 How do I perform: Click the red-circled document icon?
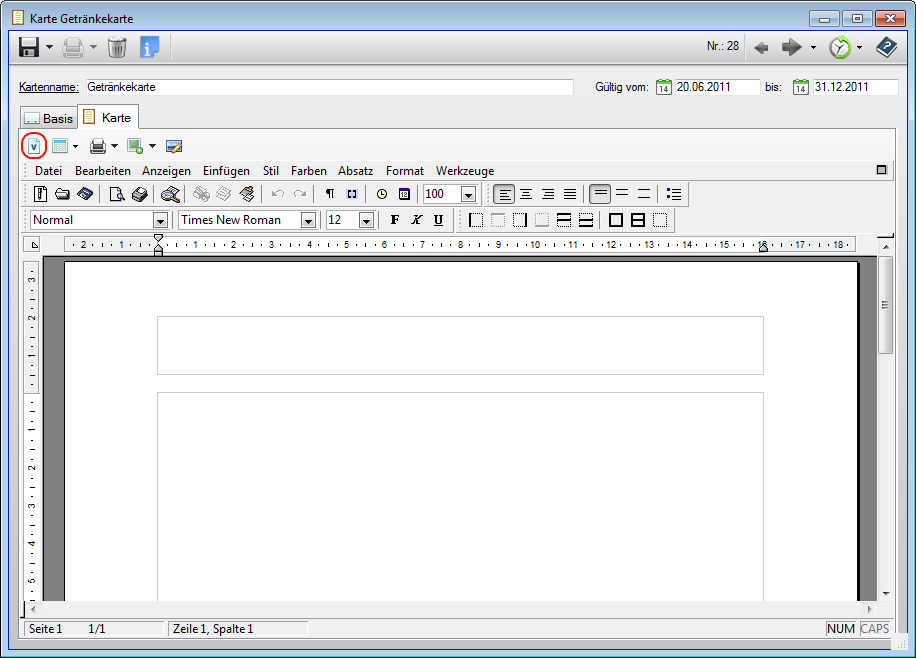34,146
